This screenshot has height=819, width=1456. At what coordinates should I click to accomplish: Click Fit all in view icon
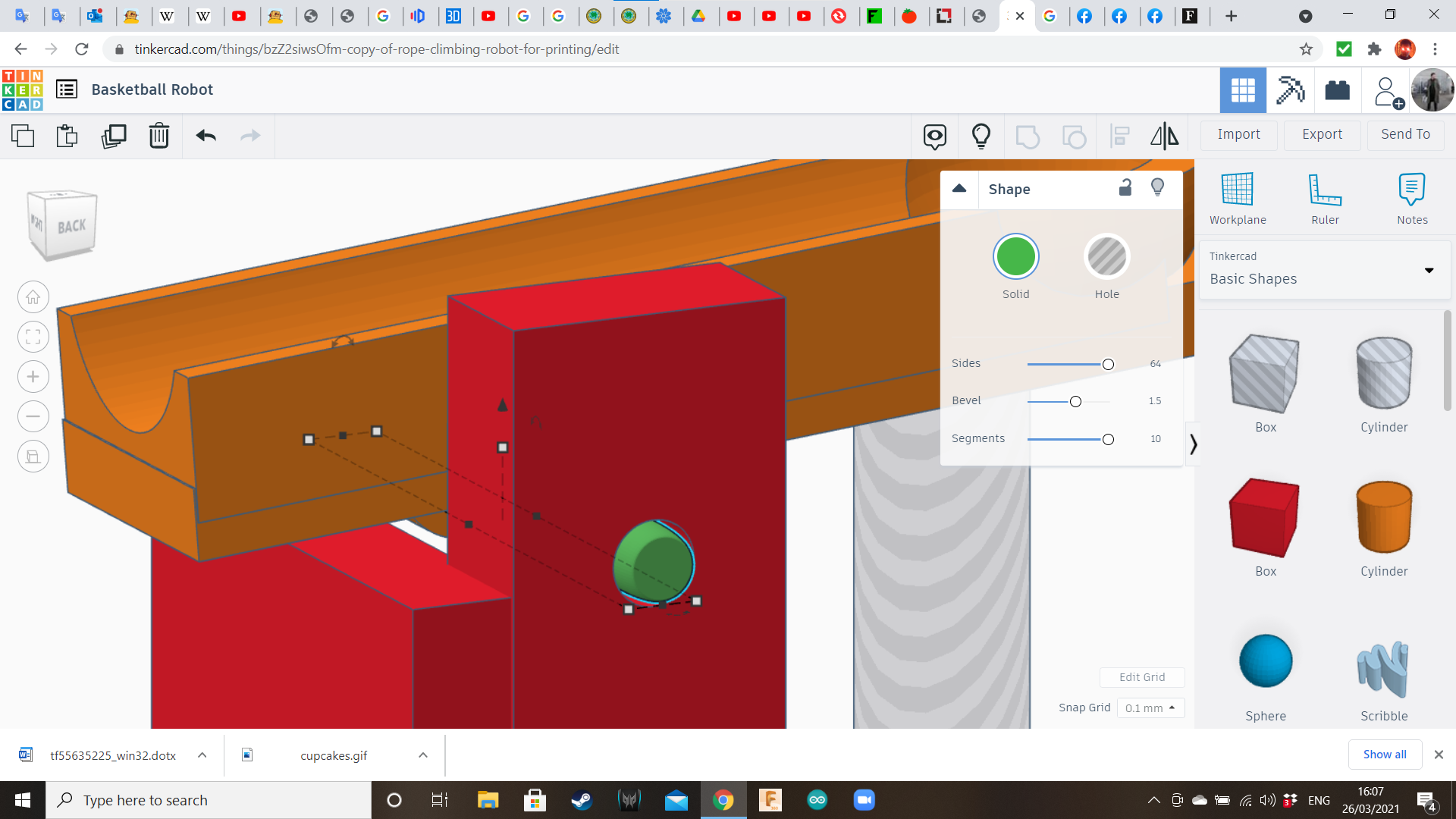point(33,337)
